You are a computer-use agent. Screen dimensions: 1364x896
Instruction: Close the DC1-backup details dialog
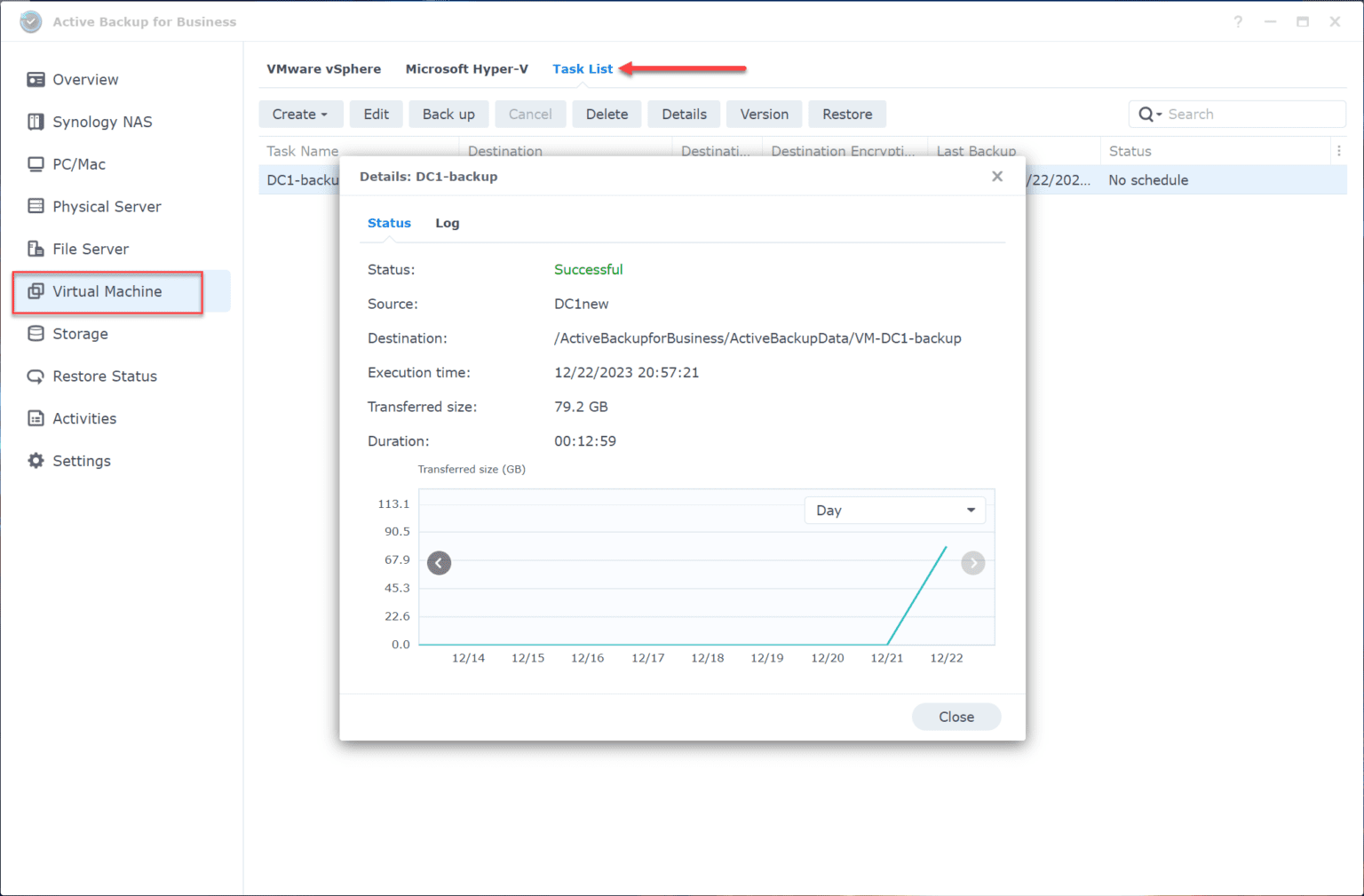pyautogui.click(x=996, y=176)
